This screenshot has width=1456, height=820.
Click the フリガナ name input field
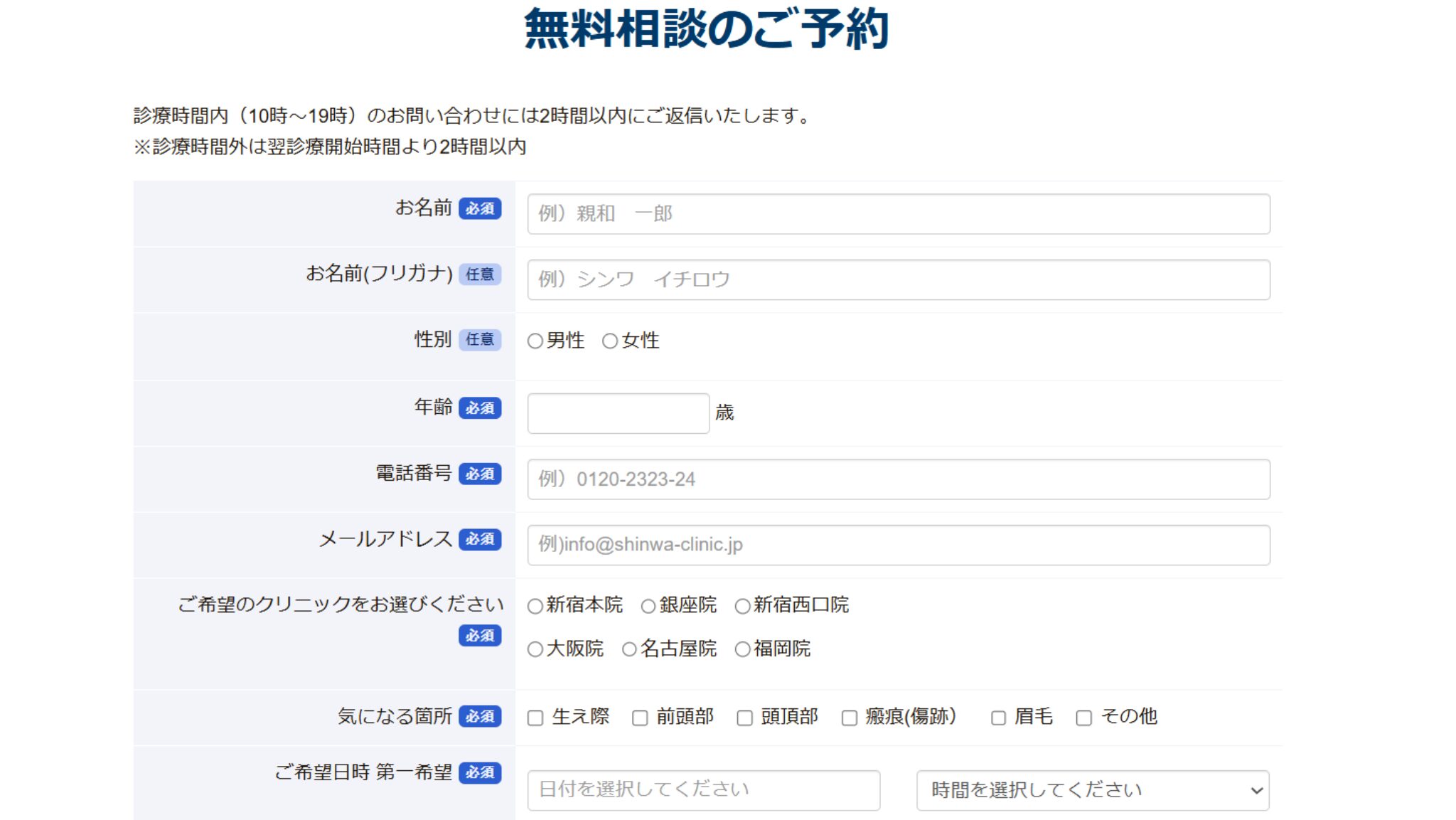(898, 279)
